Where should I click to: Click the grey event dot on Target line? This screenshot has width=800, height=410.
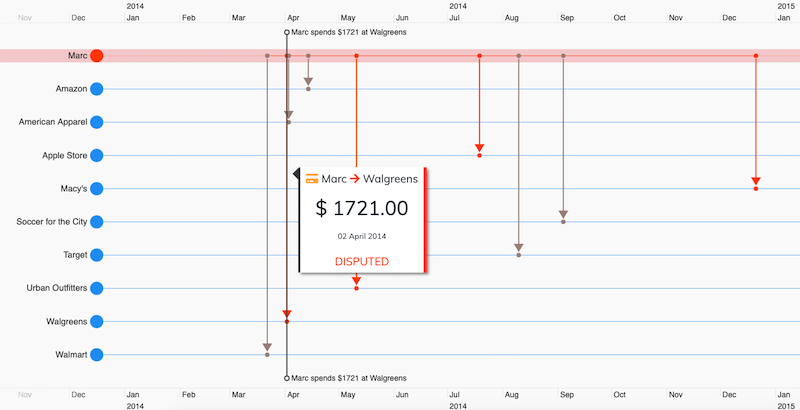tap(518, 255)
